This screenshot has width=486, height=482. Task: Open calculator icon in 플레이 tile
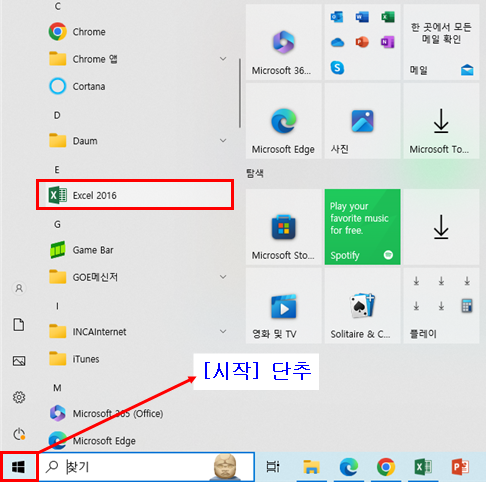[x=467, y=306]
